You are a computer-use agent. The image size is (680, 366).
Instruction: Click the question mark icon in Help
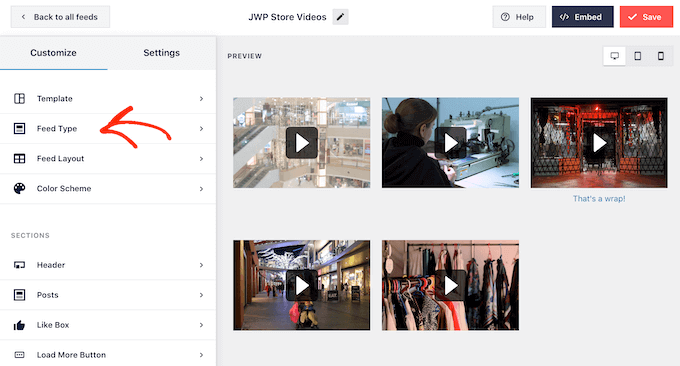tap(505, 17)
